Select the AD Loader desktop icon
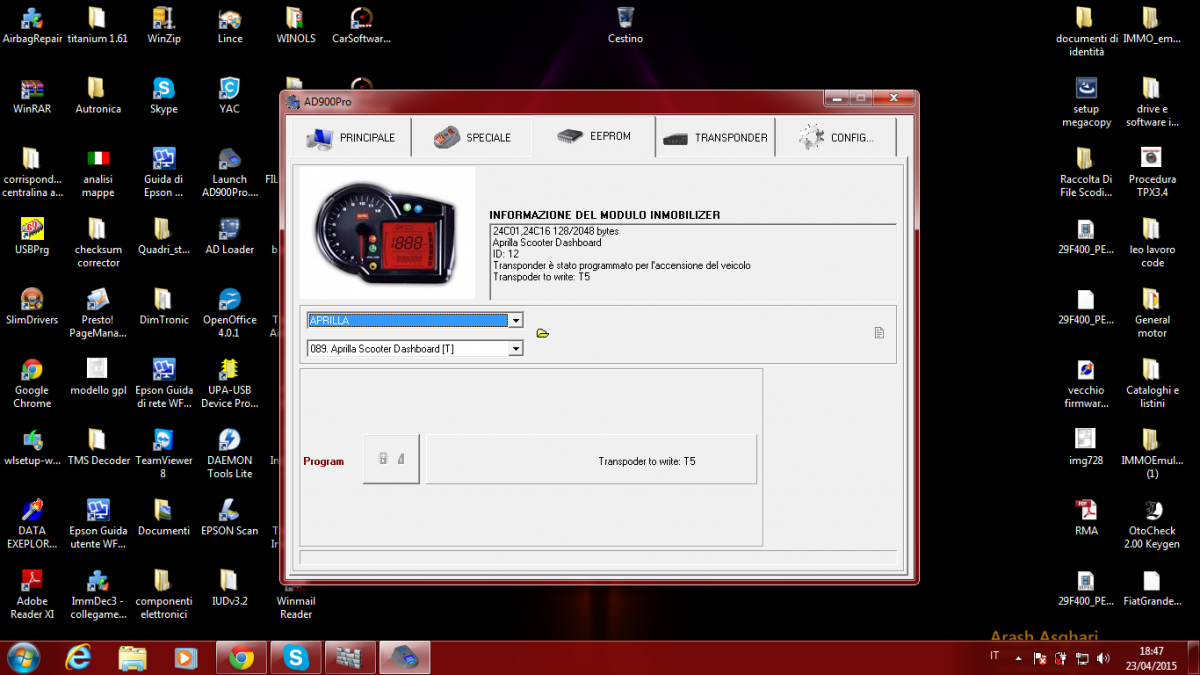The height and width of the screenshot is (675, 1200). pos(230,236)
